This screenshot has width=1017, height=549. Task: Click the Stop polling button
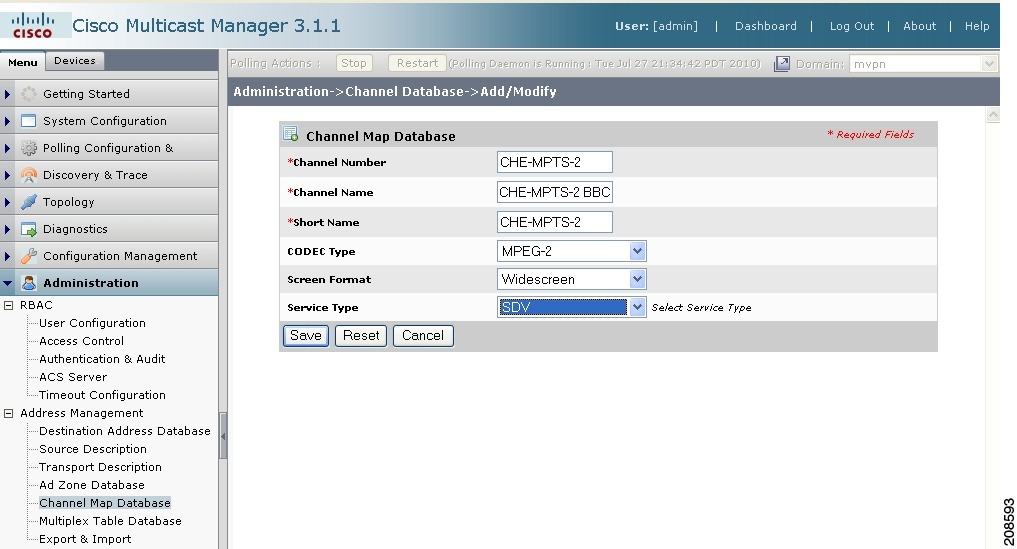[353, 63]
